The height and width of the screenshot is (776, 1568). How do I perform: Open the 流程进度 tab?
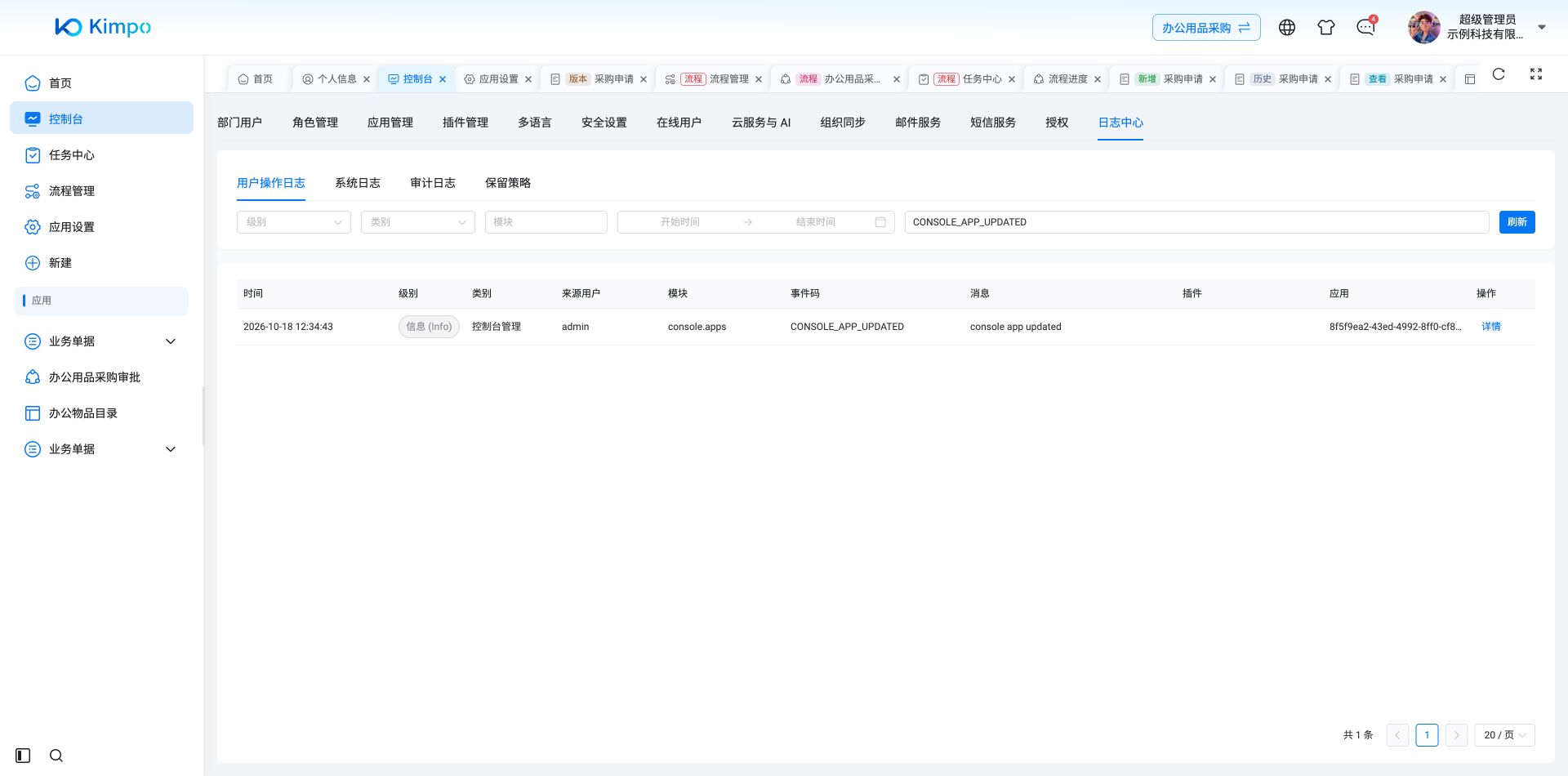pos(1066,79)
